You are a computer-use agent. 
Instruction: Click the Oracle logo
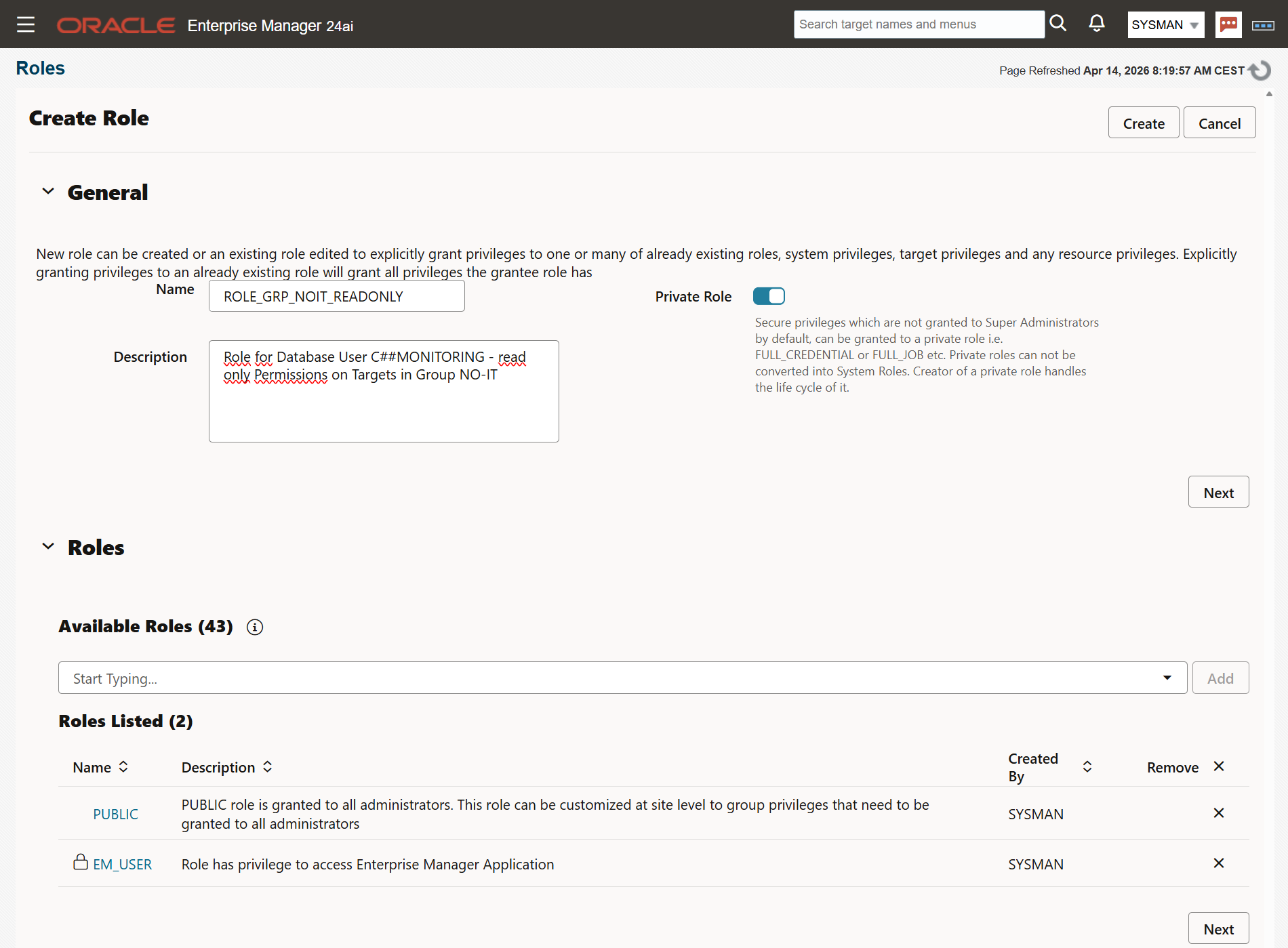coord(115,25)
